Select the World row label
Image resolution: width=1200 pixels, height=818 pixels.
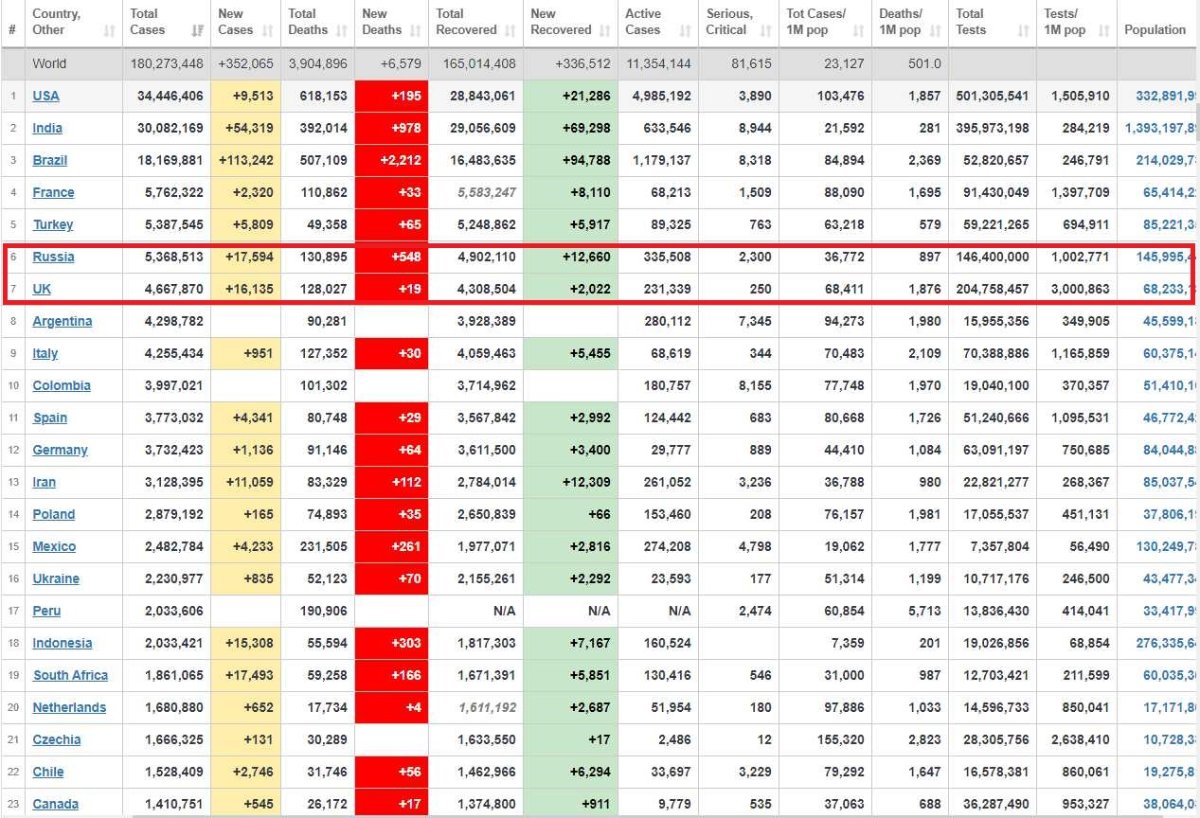[x=49, y=64]
